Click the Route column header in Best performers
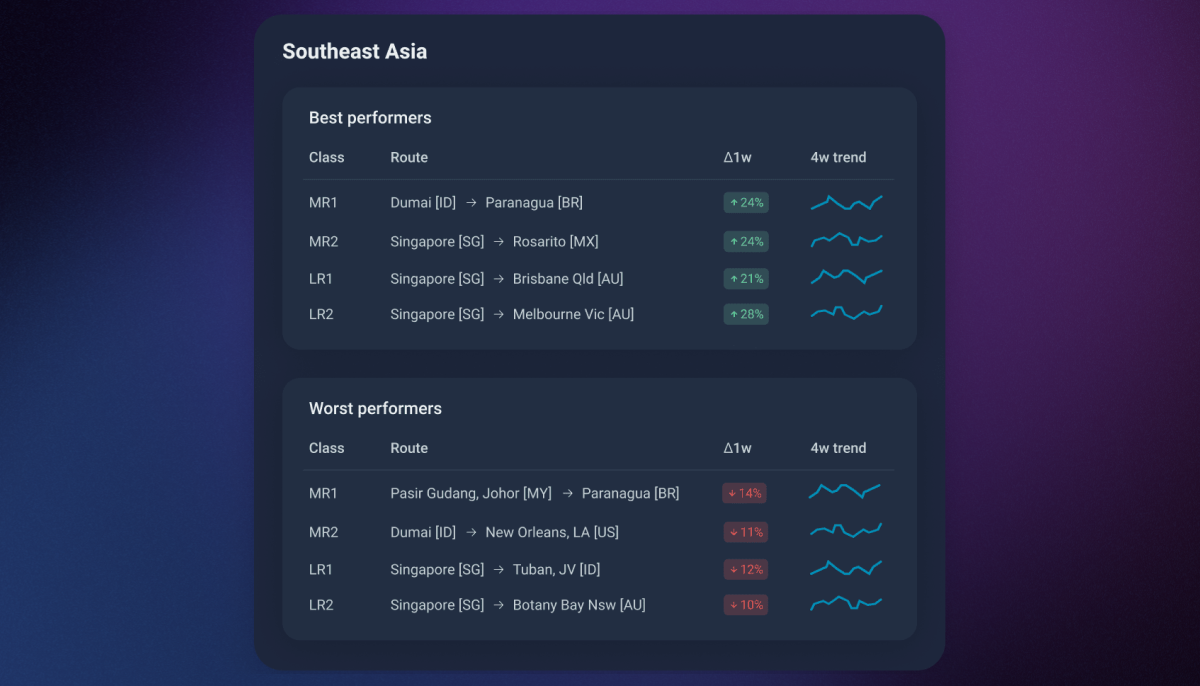The image size is (1200, 686). 409,158
